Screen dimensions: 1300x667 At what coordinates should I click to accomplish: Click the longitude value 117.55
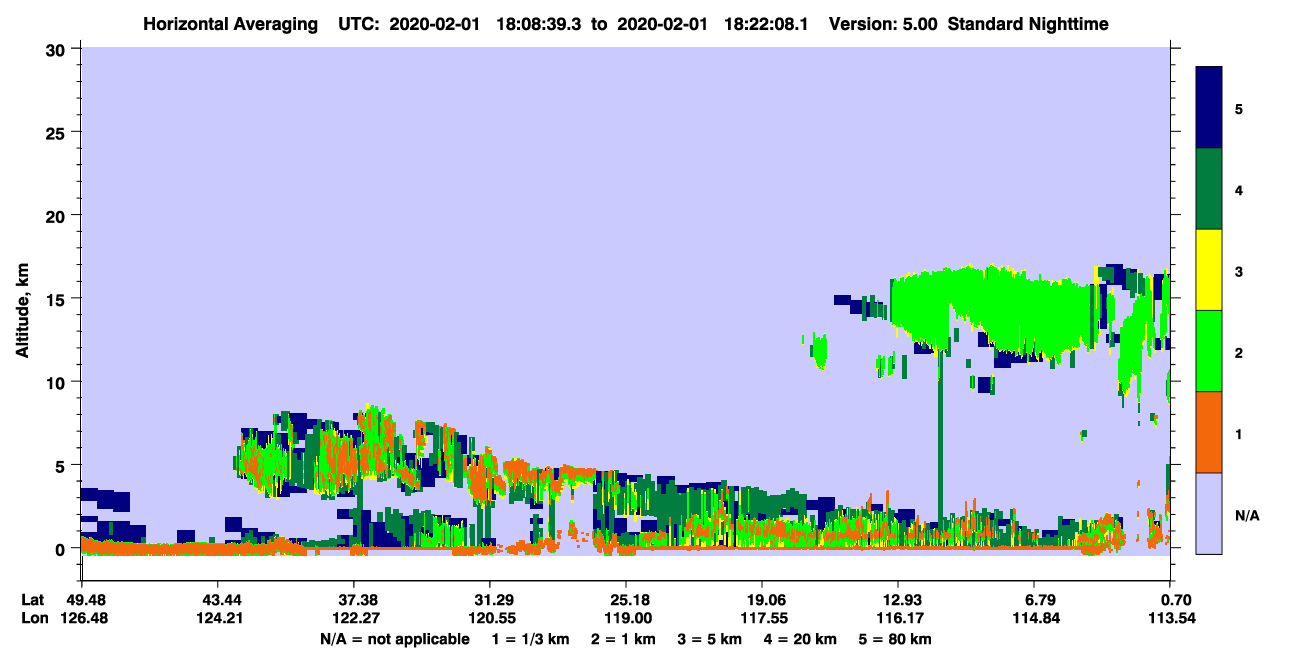coord(763,619)
